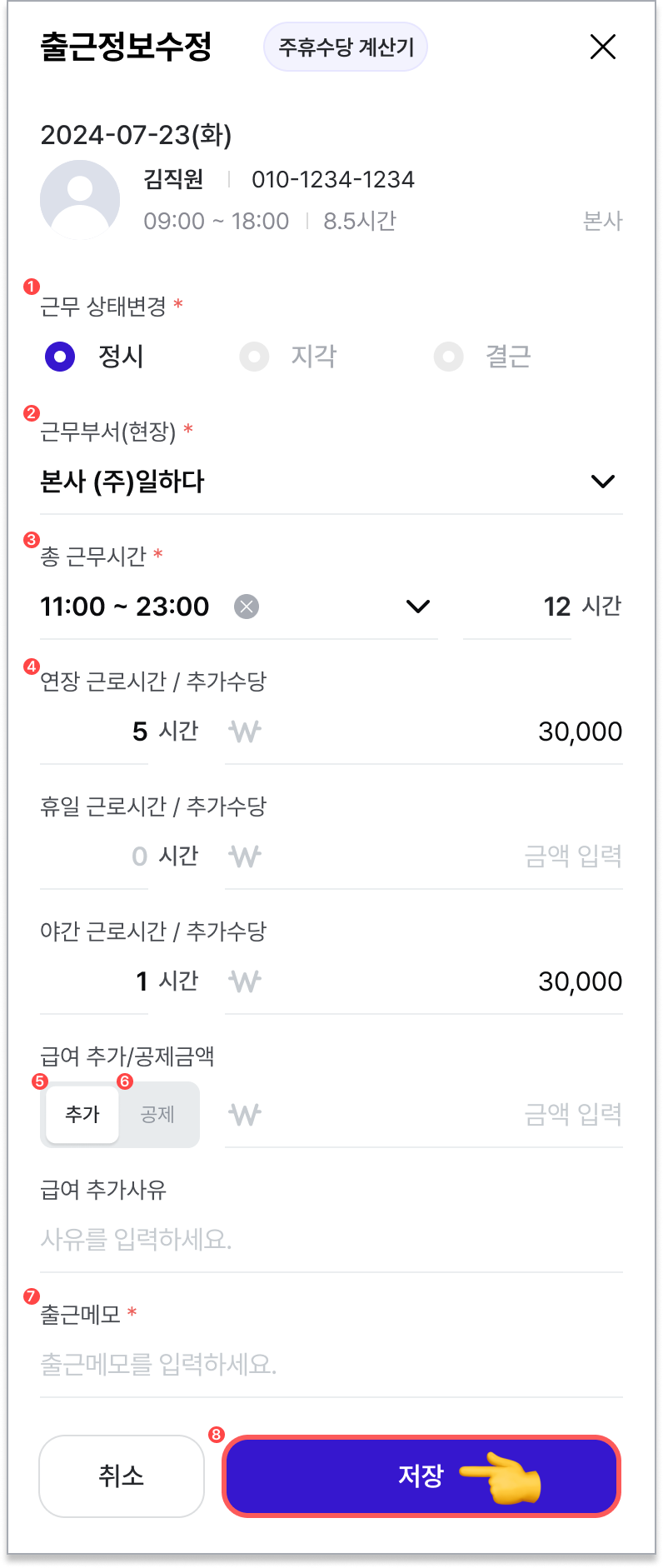Click the won icon in 야간 근로시간 row
The height and width of the screenshot is (1568, 663).
click(245, 981)
